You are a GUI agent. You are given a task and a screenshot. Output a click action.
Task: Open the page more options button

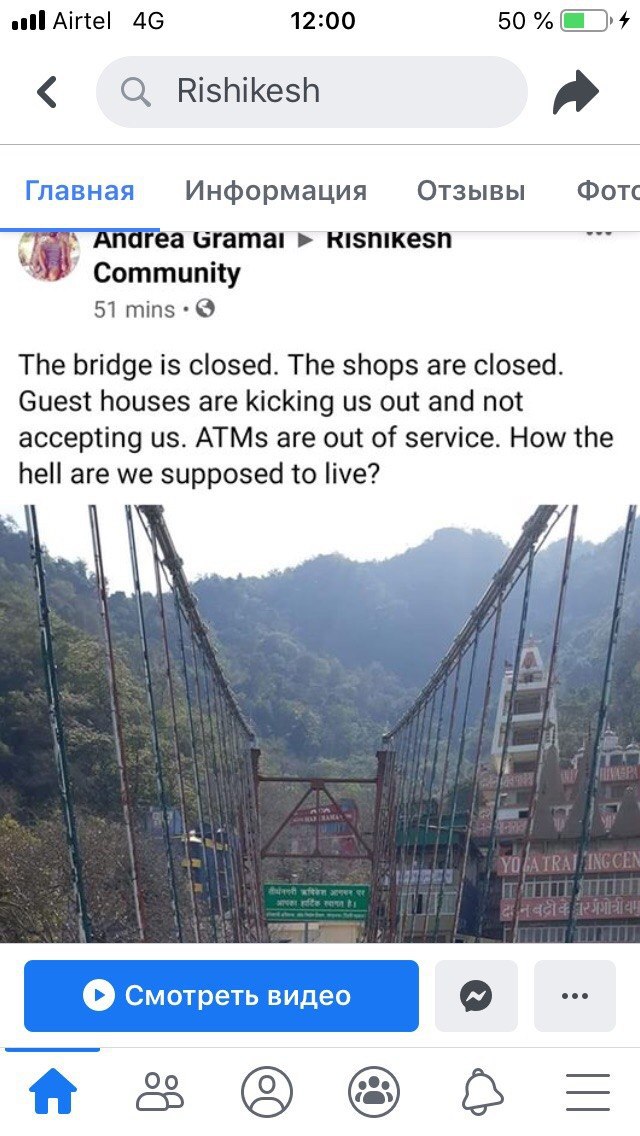pos(575,995)
